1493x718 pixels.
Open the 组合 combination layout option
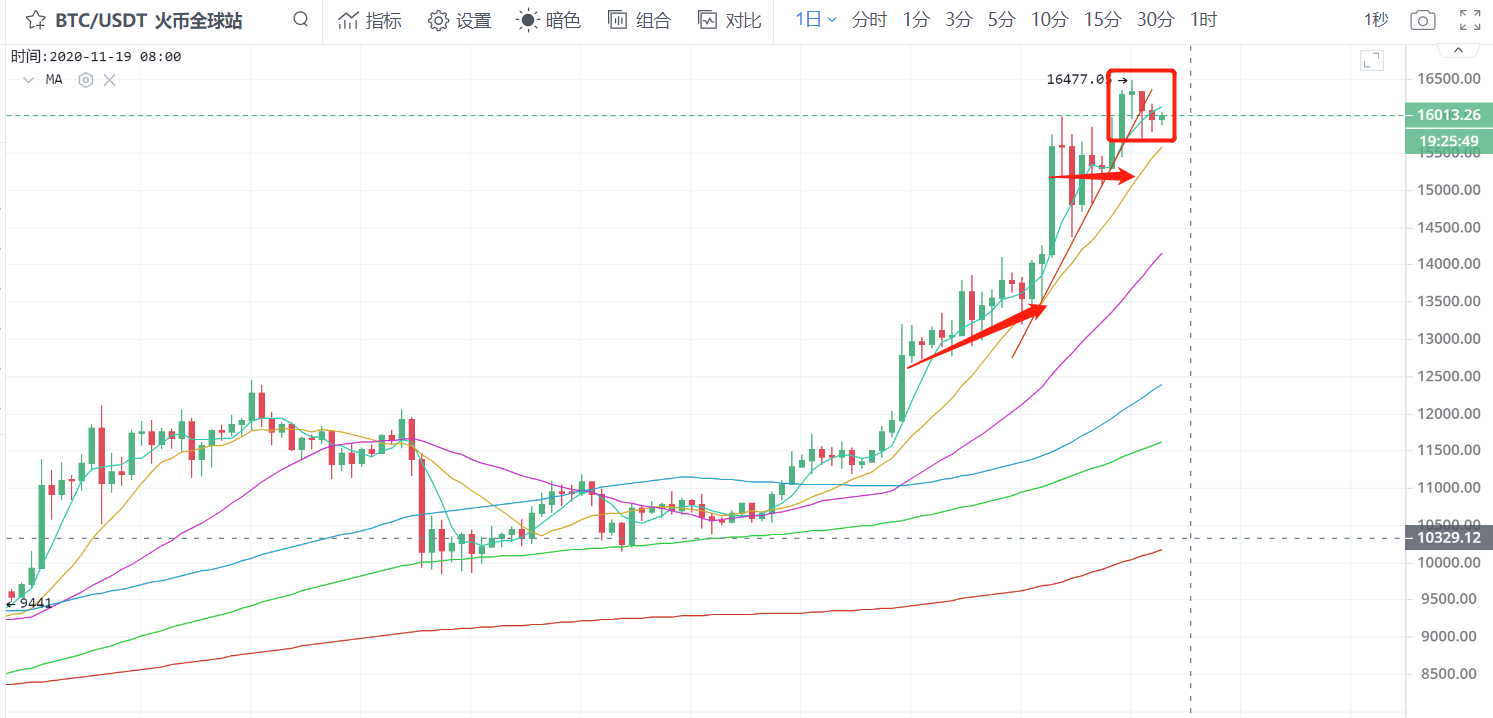point(640,20)
